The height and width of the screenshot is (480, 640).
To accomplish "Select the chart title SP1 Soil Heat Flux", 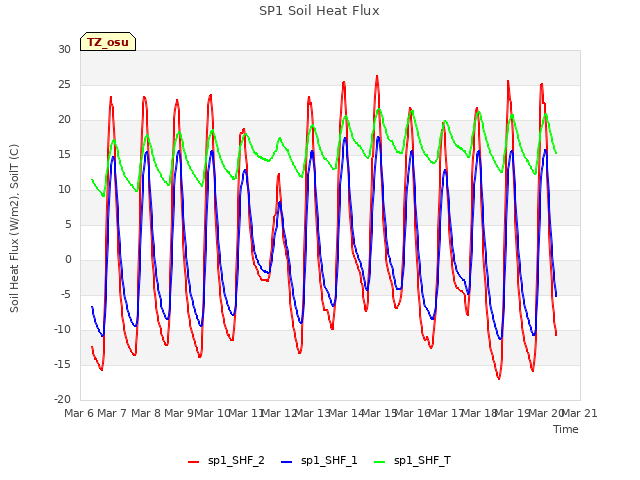I will click(x=319, y=11).
